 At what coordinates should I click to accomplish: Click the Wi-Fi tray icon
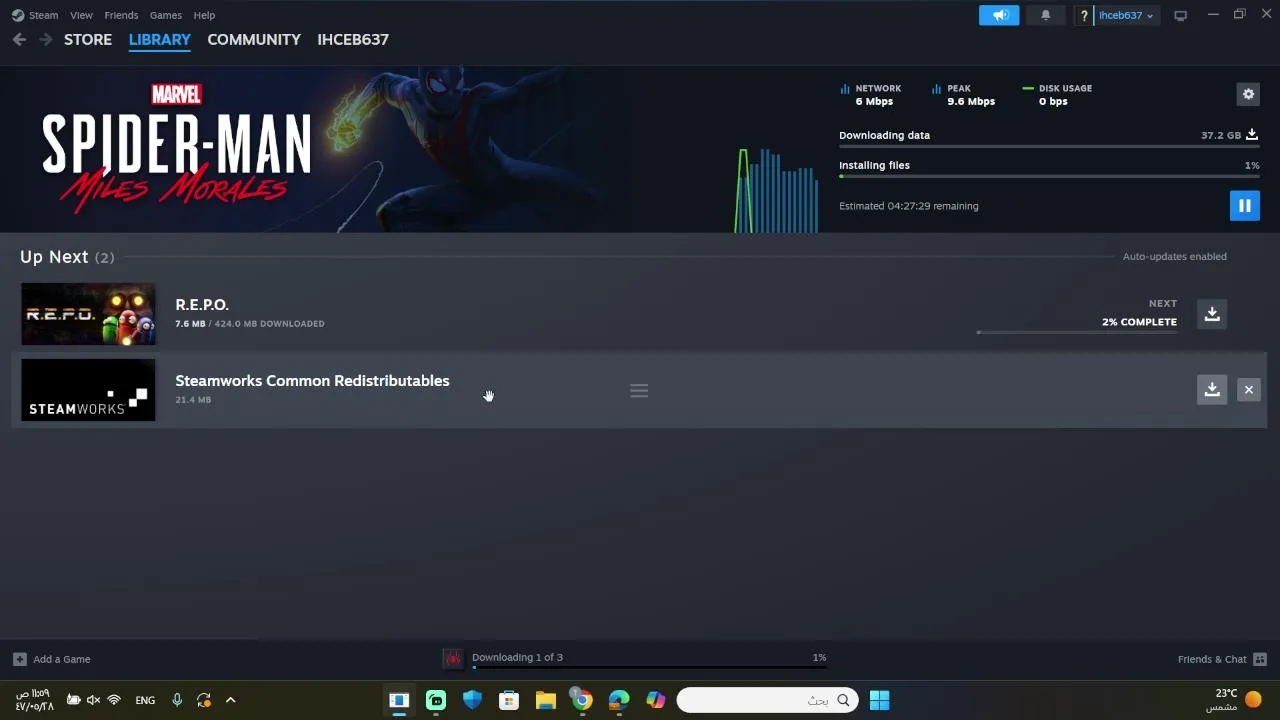pos(114,700)
